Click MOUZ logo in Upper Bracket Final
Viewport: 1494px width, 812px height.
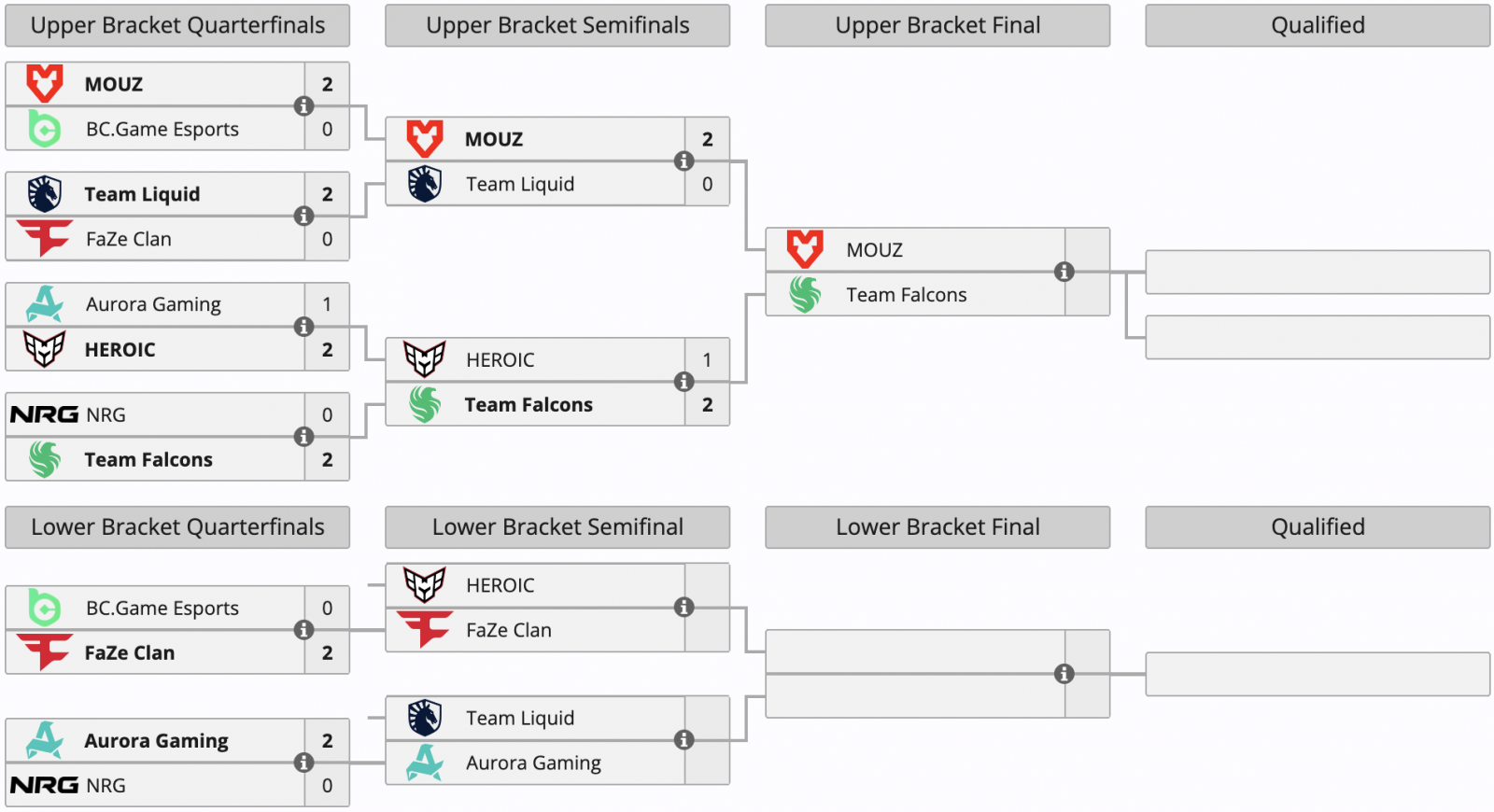(805, 249)
